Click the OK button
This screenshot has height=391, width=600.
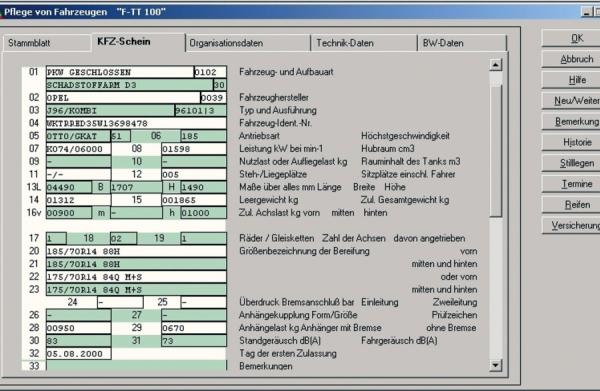[x=571, y=38]
